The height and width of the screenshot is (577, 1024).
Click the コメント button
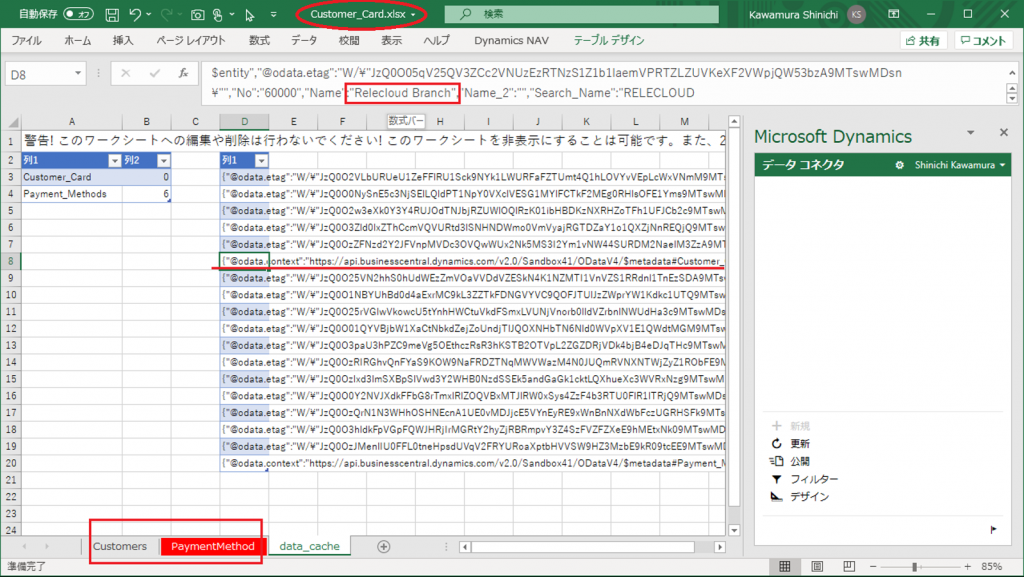coord(984,40)
